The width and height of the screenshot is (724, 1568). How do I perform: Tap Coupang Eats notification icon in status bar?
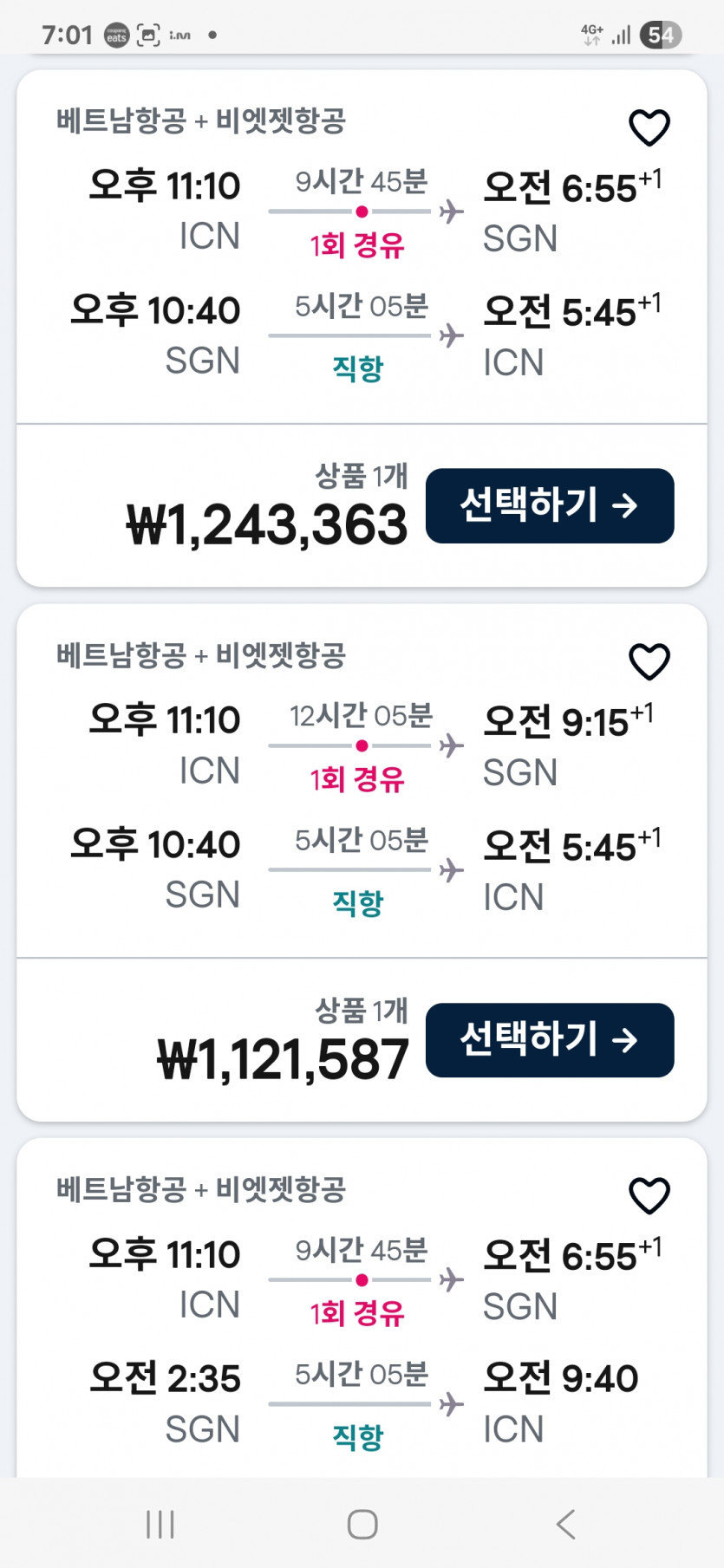[116, 36]
